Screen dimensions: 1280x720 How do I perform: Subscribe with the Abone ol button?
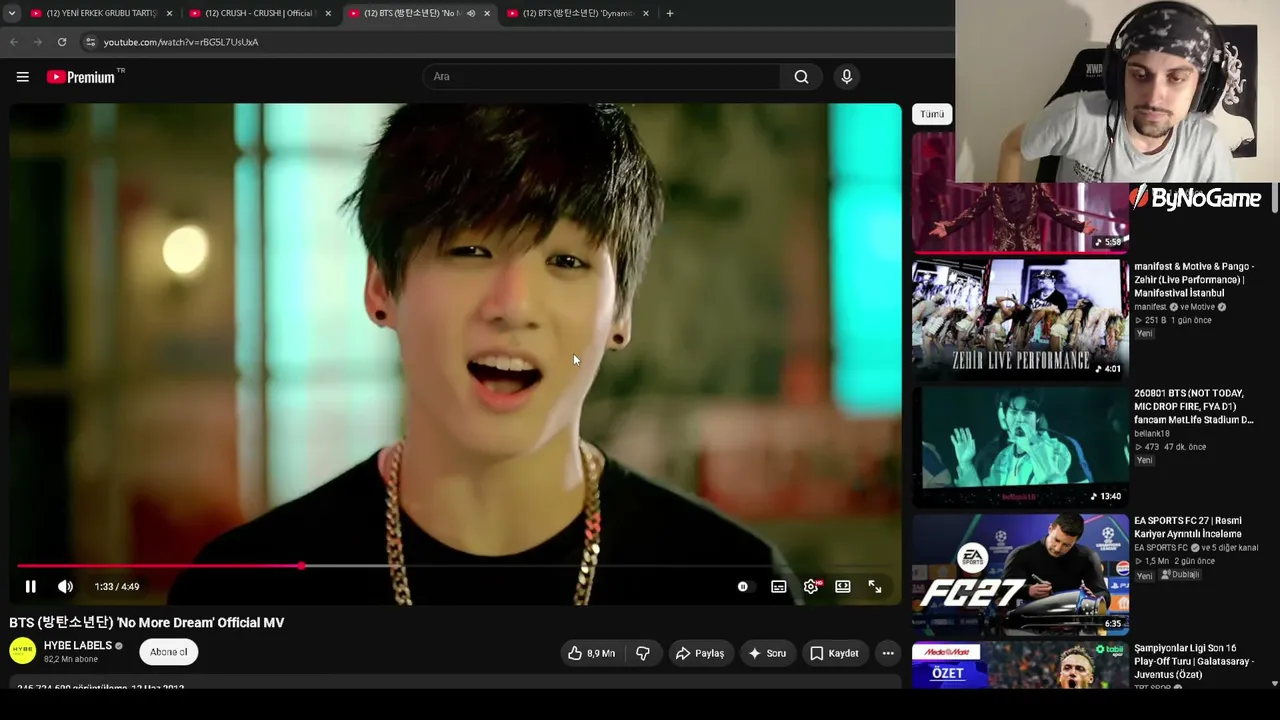(x=169, y=652)
